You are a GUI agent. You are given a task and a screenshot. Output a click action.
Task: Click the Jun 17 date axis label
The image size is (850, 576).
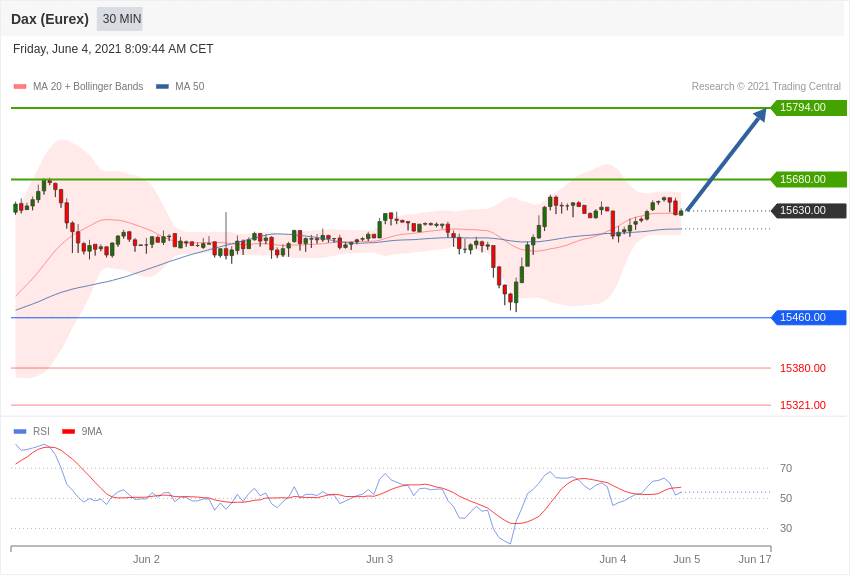click(755, 559)
